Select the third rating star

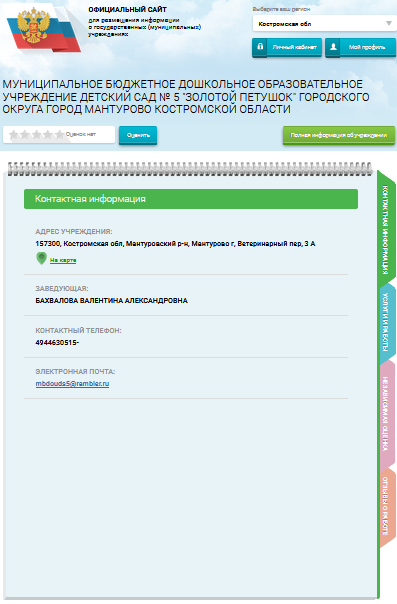[x=37, y=134]
